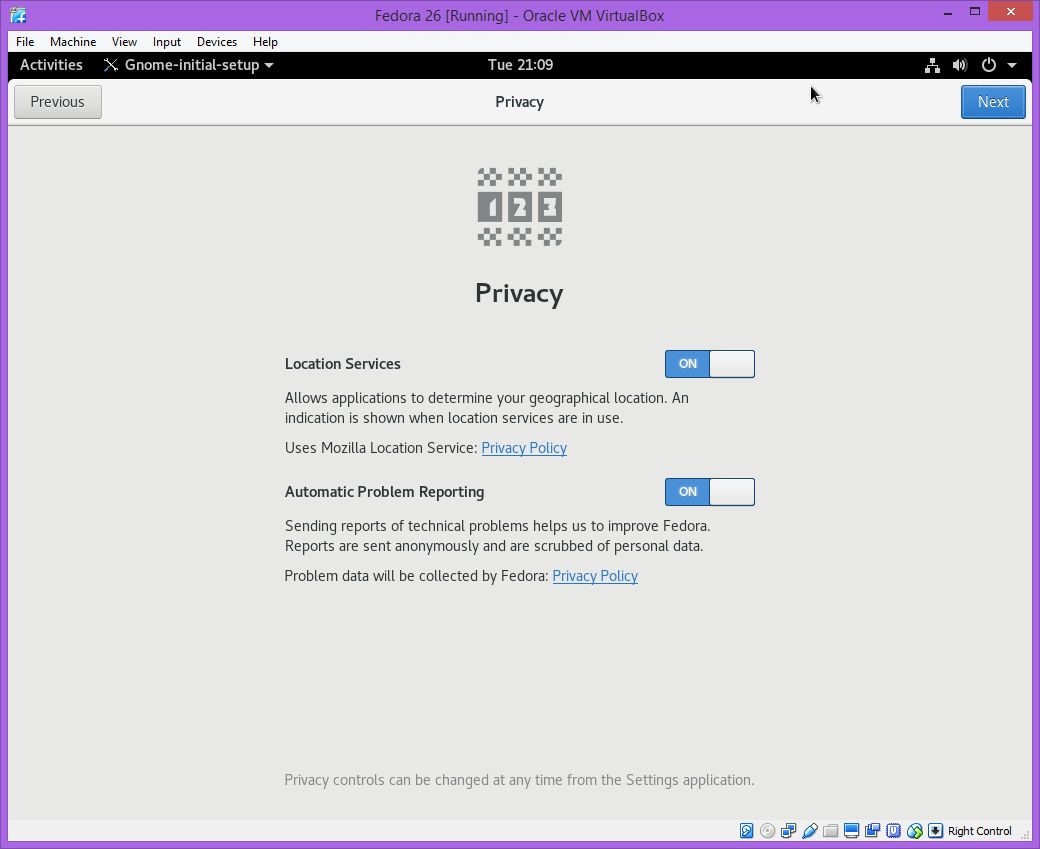Open the Devices menu
This screenshot has height=849, width=1040.
click(217, 42)
